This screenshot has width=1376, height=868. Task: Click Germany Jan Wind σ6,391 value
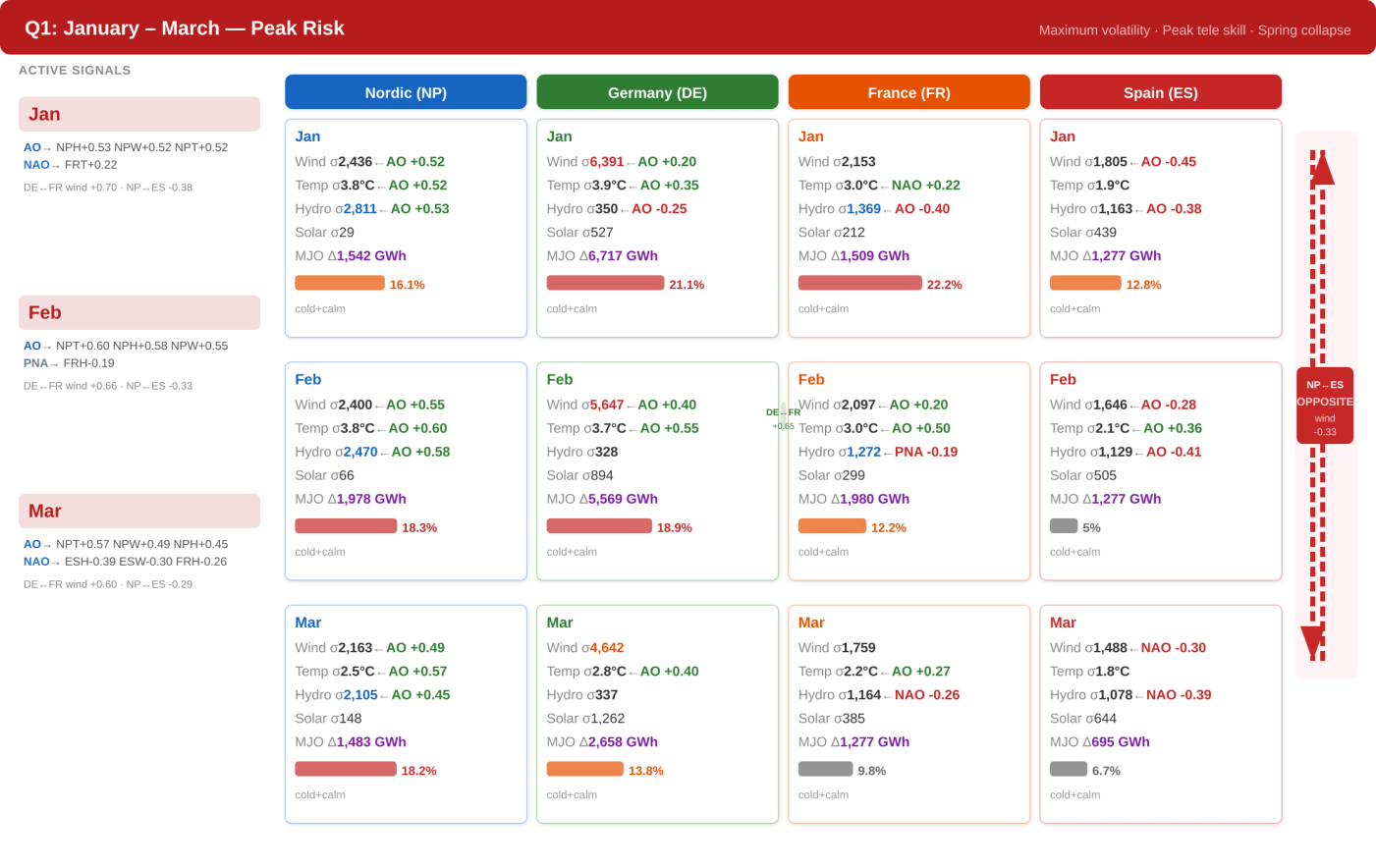(607, 161)
